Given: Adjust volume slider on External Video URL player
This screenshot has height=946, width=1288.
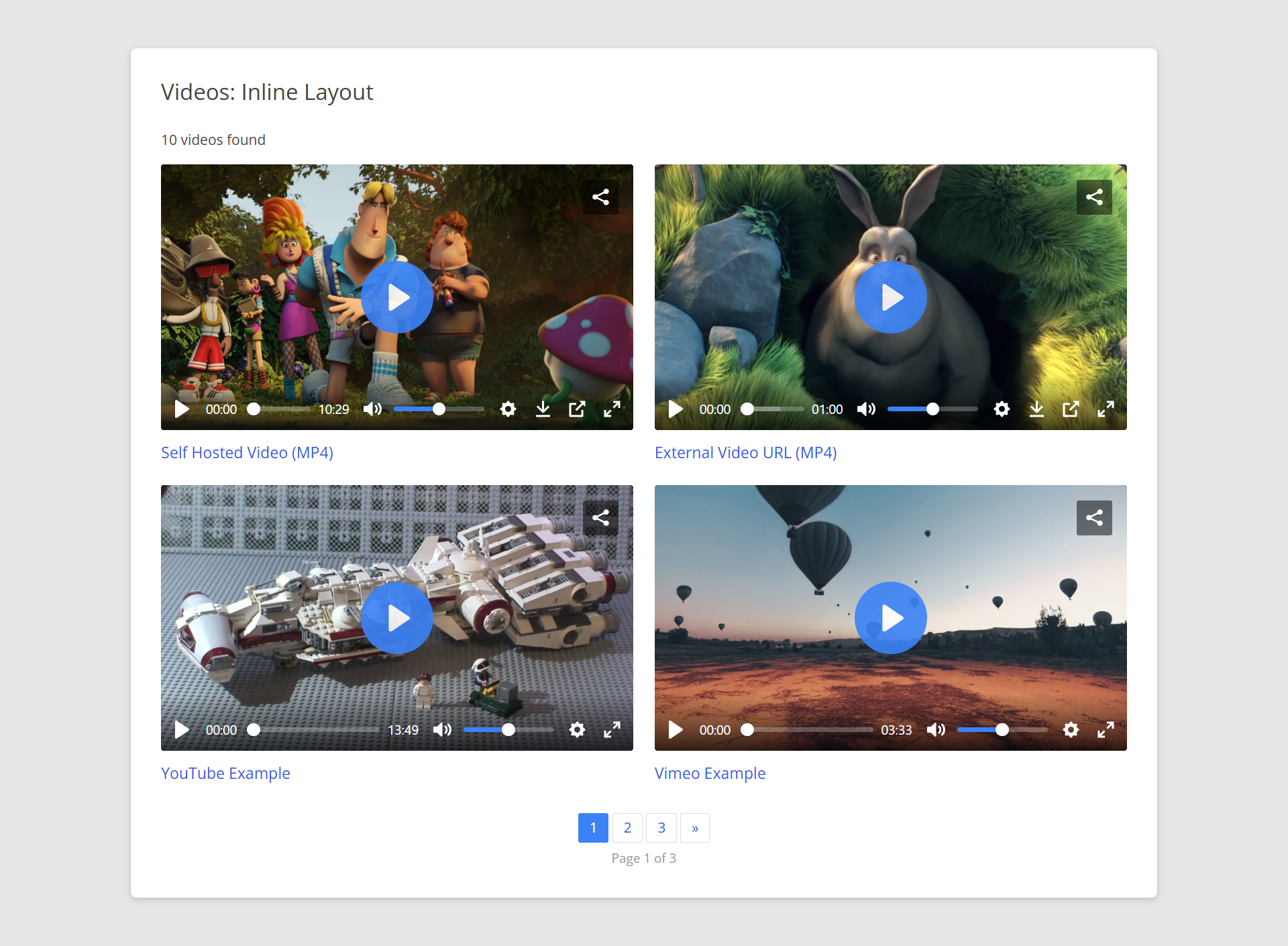Looking at the screenshot, I should click(932, 409).
